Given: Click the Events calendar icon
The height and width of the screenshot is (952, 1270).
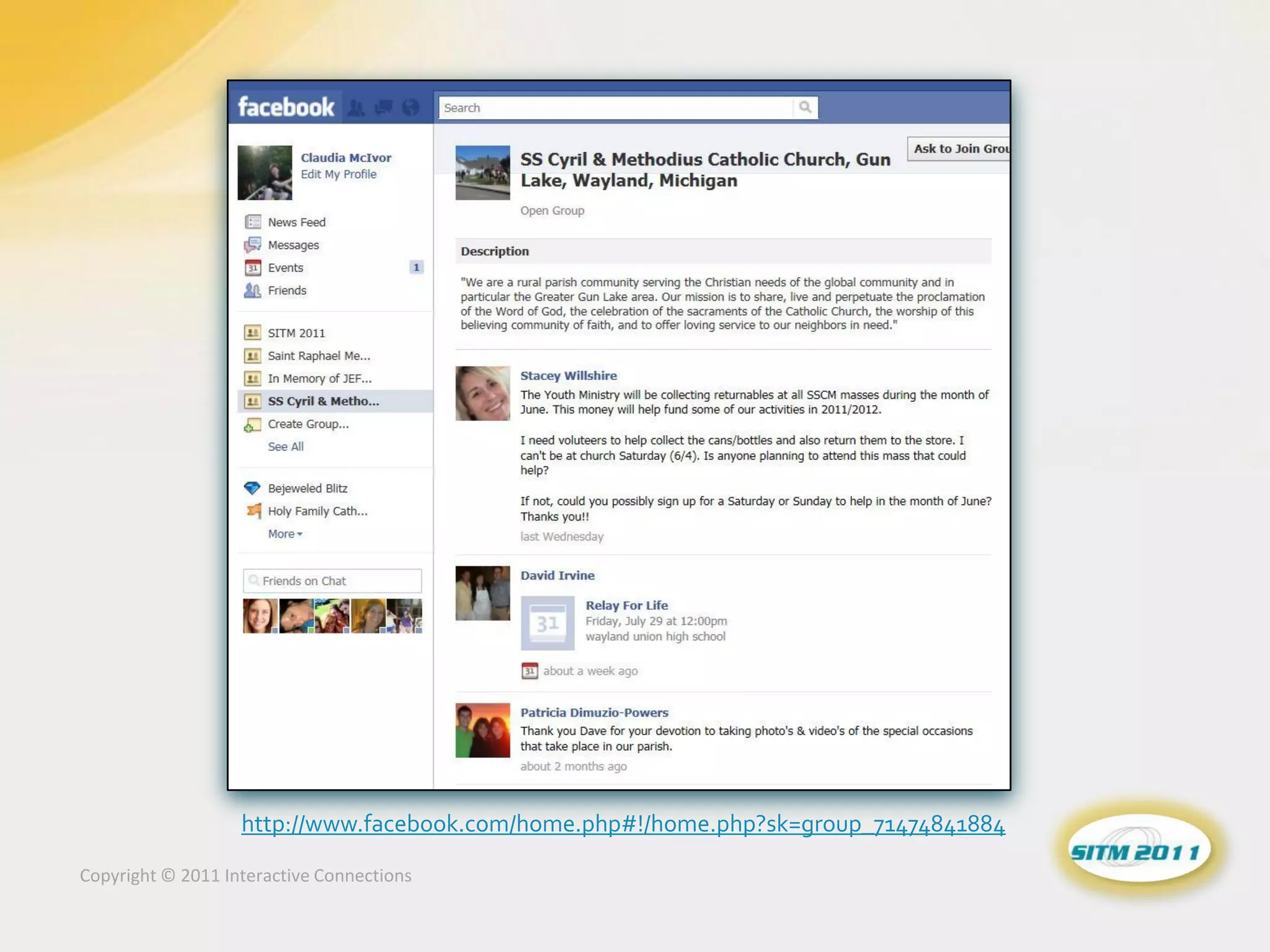Looking at the screenshot, I should 252,268.
